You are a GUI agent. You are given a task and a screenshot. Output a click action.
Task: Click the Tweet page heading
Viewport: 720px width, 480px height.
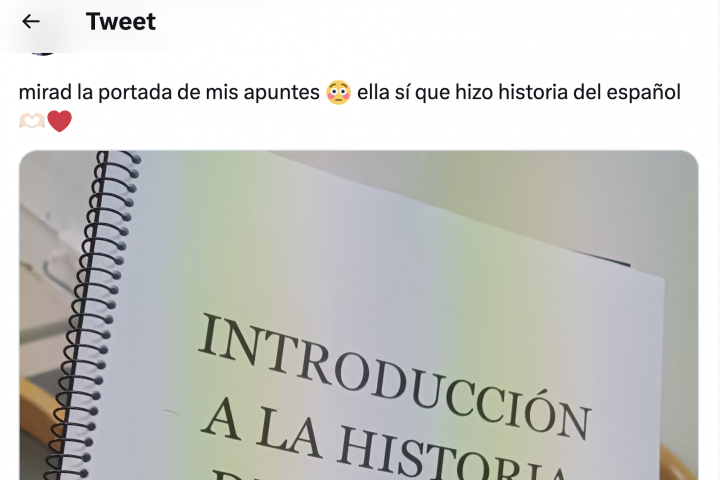click(121, 22)
